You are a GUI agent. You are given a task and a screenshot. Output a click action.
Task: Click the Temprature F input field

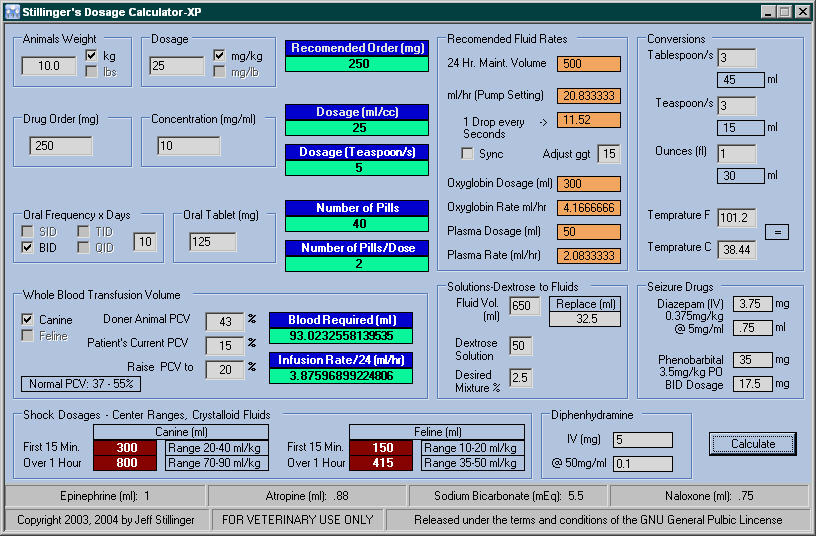point(736,218)
